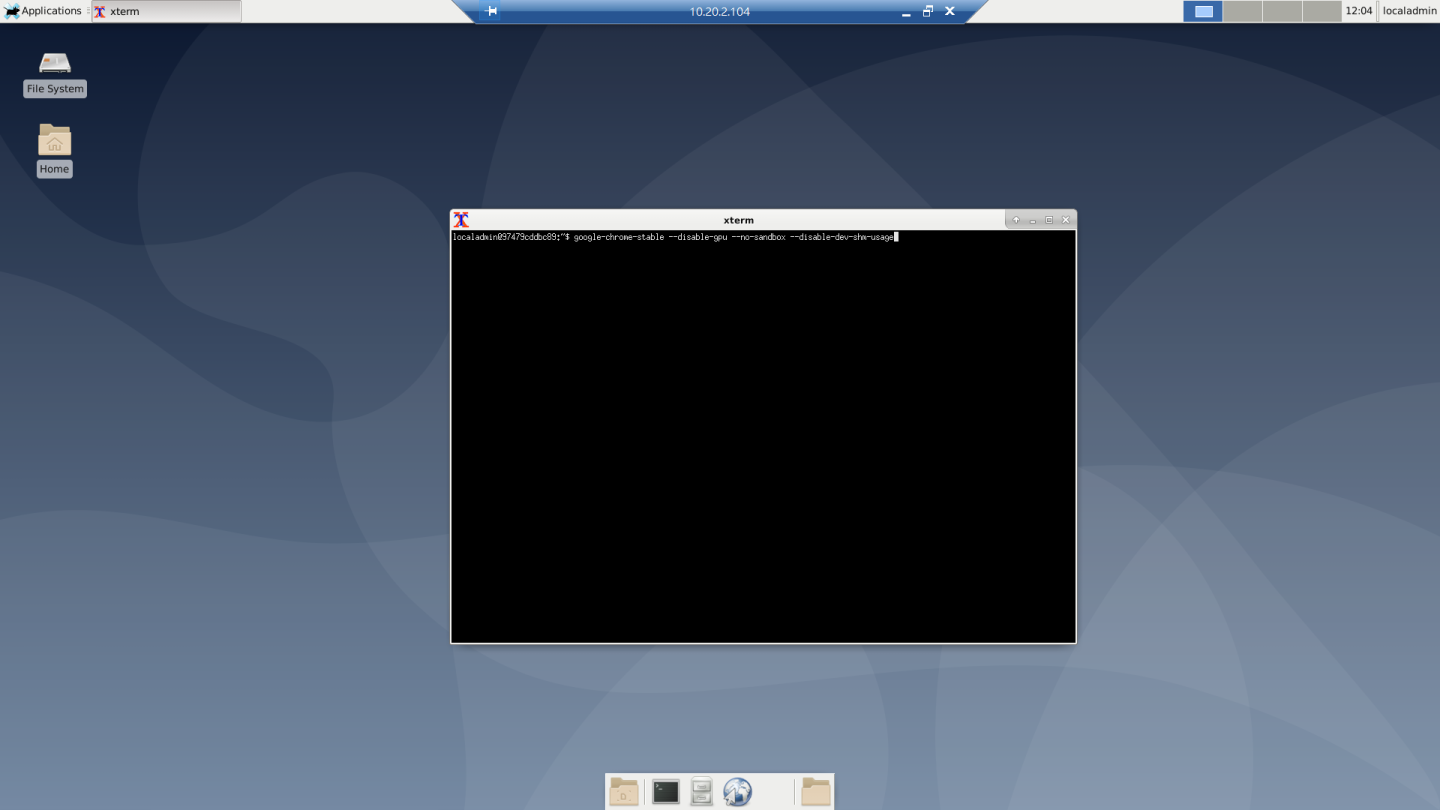Launch Web Browser globe icon in dock
Screen dimensions: 1440x810
click(737, 792)
